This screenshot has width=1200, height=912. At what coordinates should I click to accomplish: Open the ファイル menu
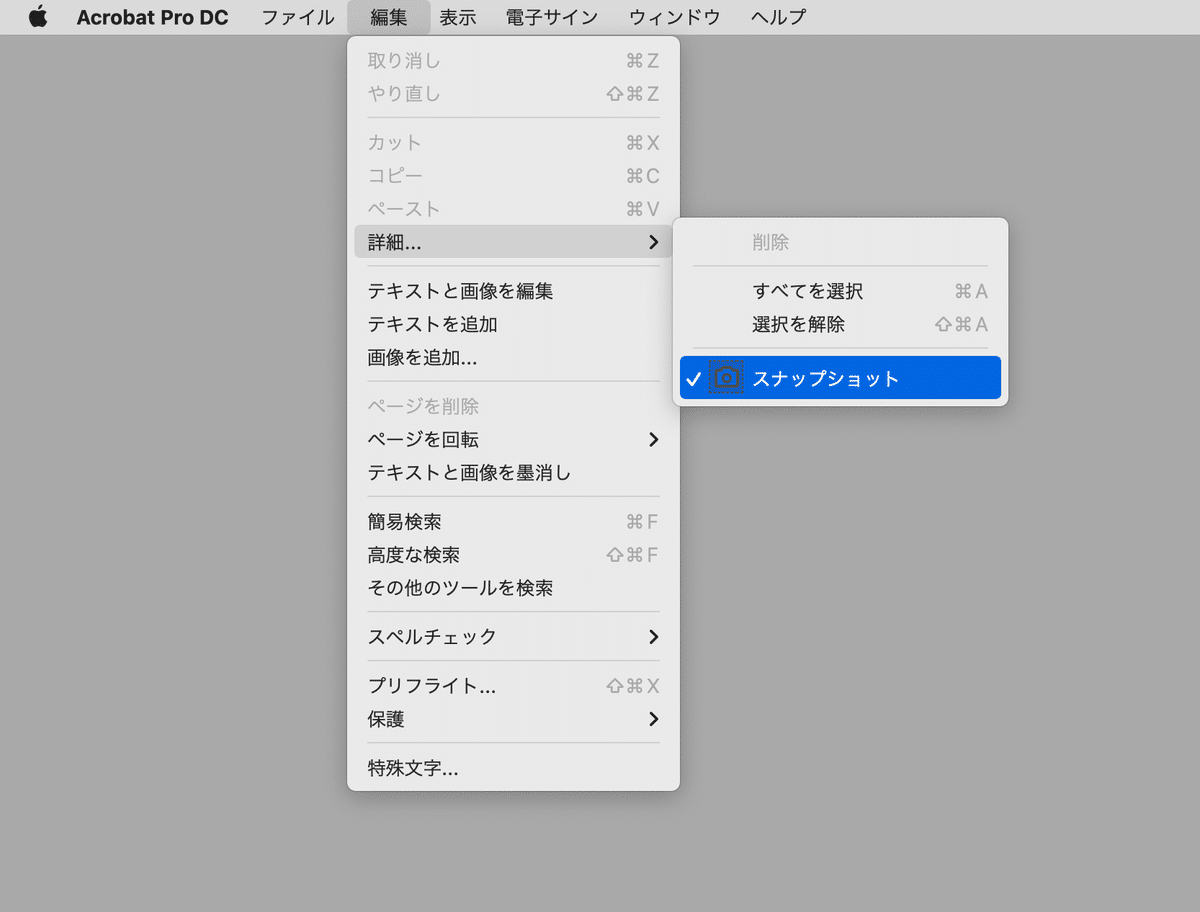coord(298,17)
